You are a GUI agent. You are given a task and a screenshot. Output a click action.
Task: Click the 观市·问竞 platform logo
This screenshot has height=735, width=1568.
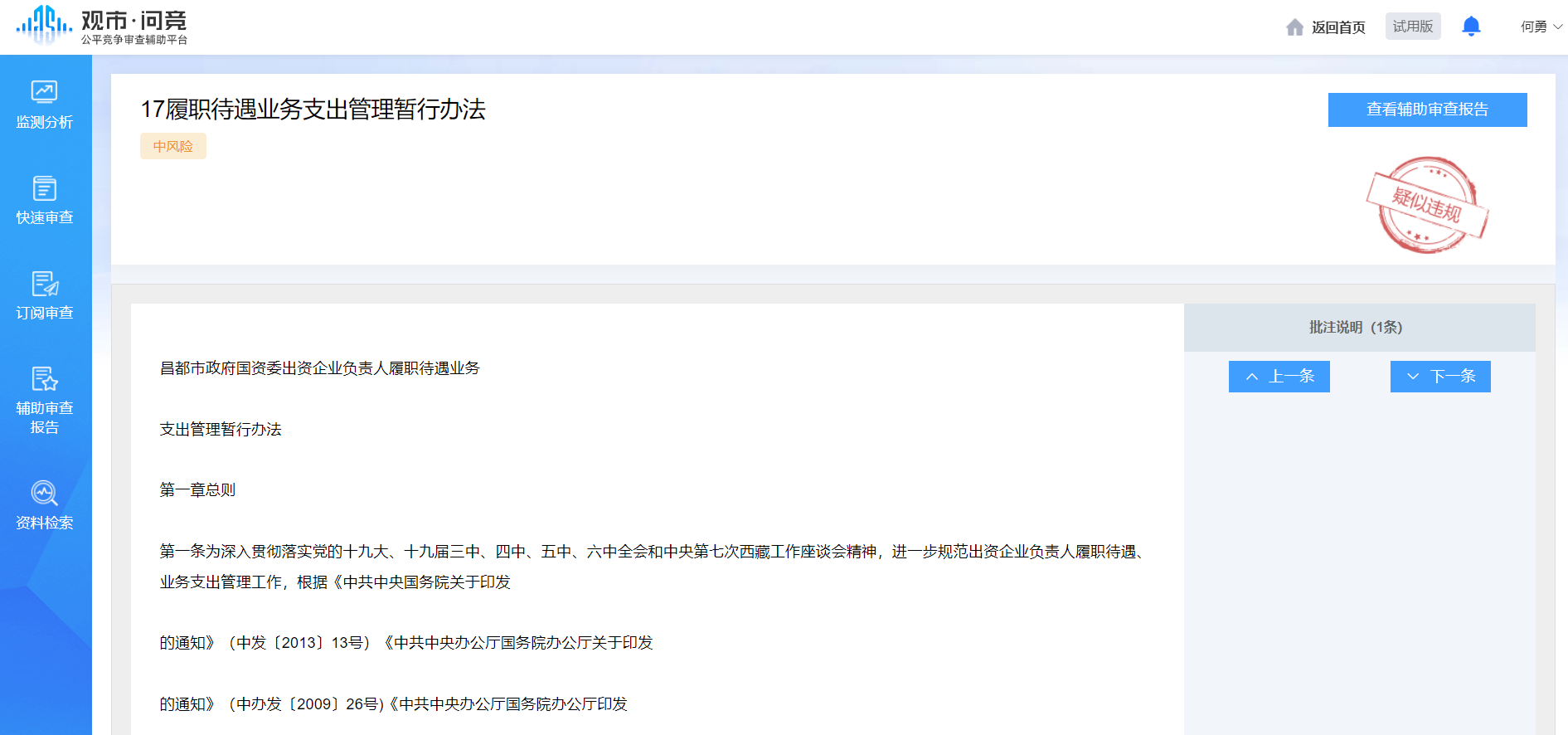(x=101, y=26)
